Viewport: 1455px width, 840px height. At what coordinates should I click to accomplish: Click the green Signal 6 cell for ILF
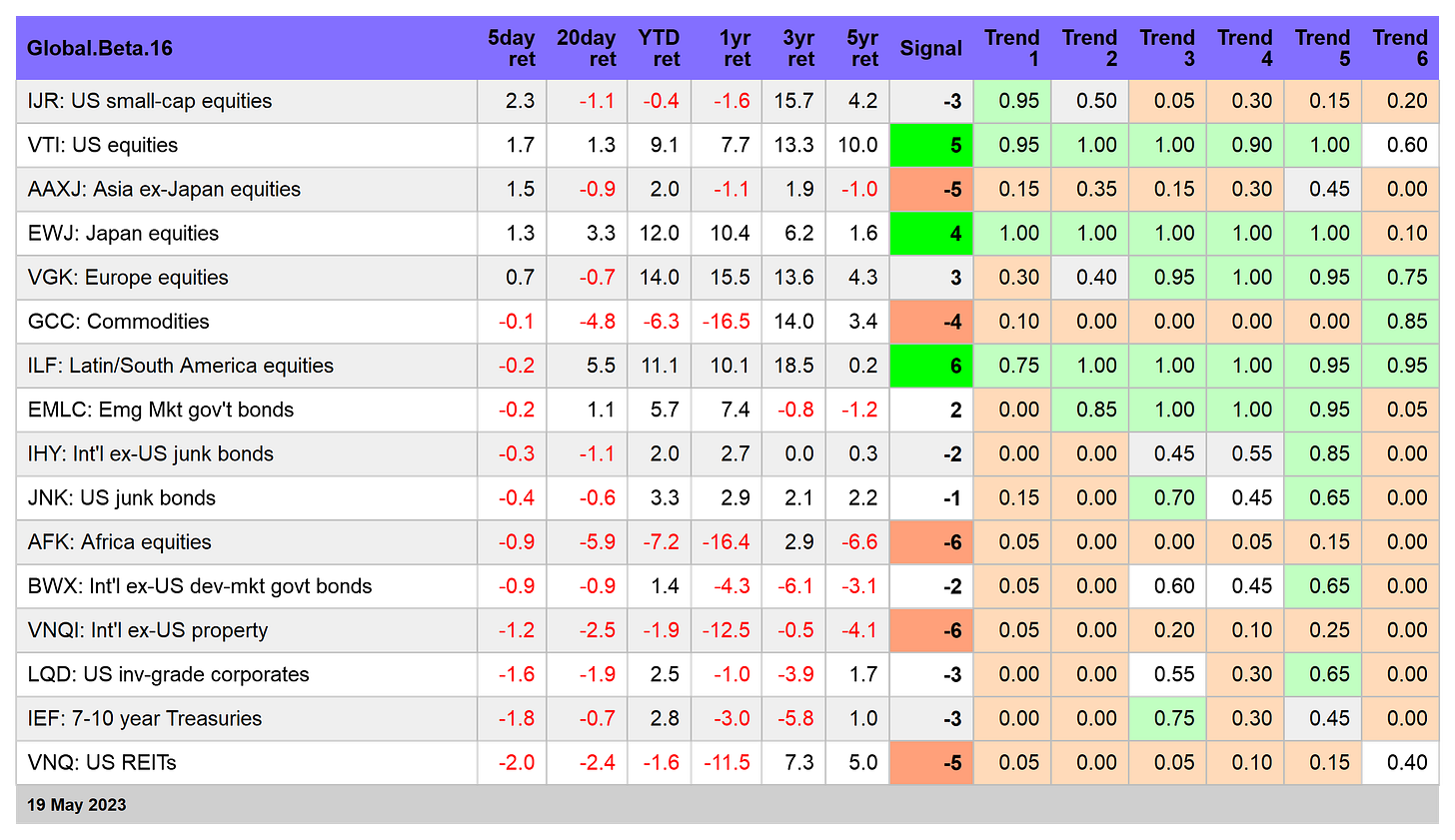click(931, 365)
